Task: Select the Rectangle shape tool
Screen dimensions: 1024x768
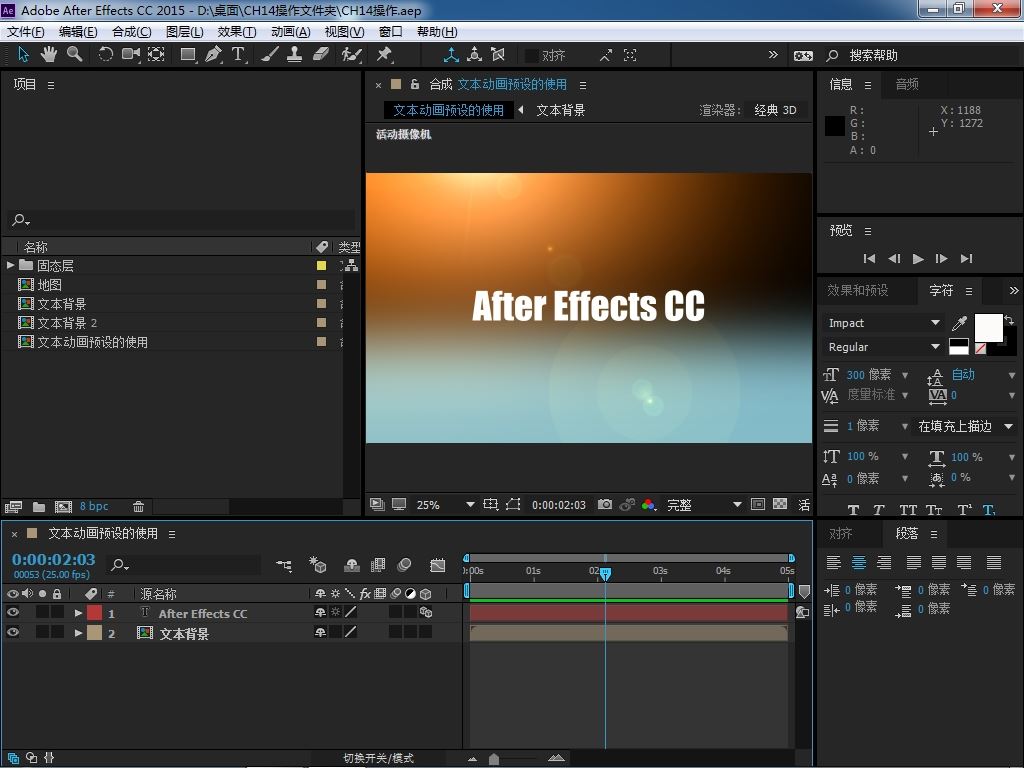Action: 188,55
